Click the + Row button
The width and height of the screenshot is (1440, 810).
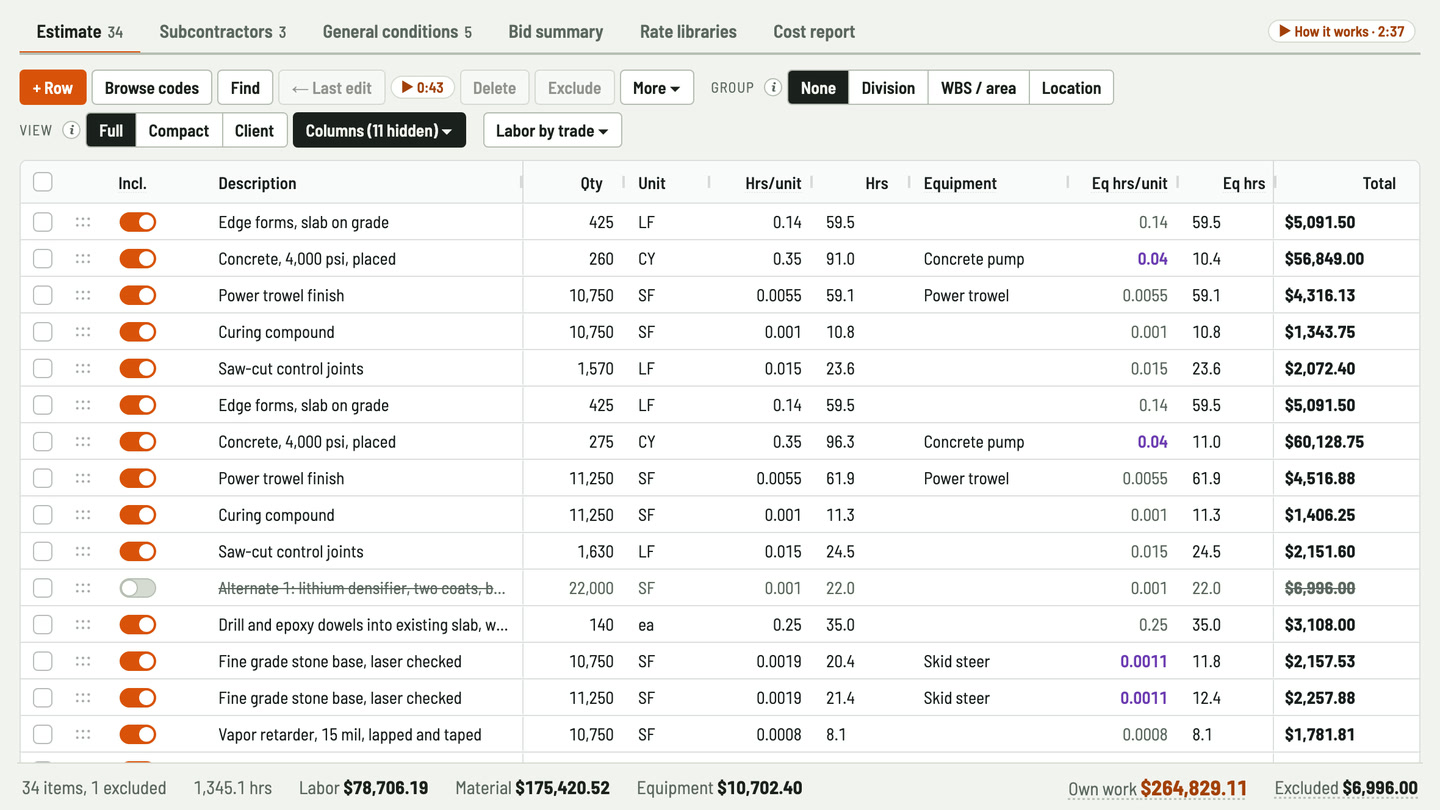(53, 88)
